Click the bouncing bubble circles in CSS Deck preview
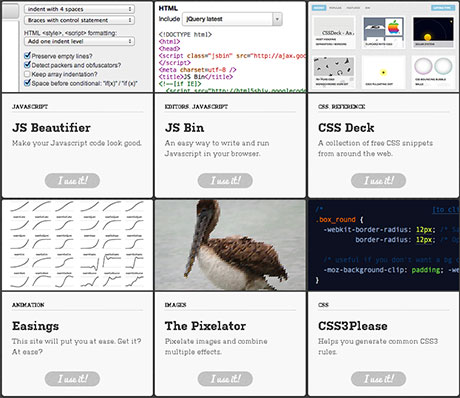This screenshot has height=398, width=460. (x=433, y=66)
